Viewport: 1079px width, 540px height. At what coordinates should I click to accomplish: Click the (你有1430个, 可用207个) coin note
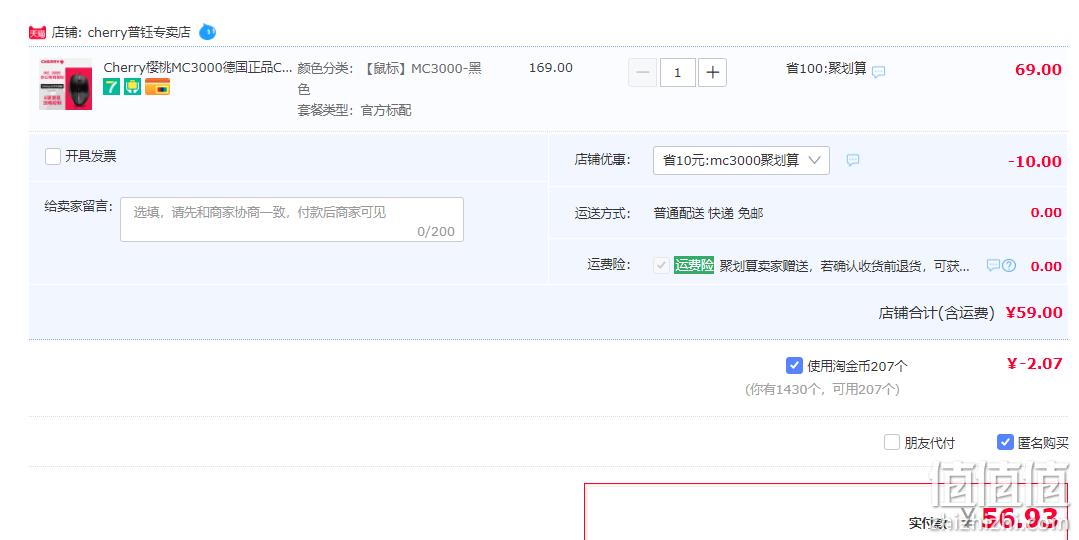(x=822, y=389)
